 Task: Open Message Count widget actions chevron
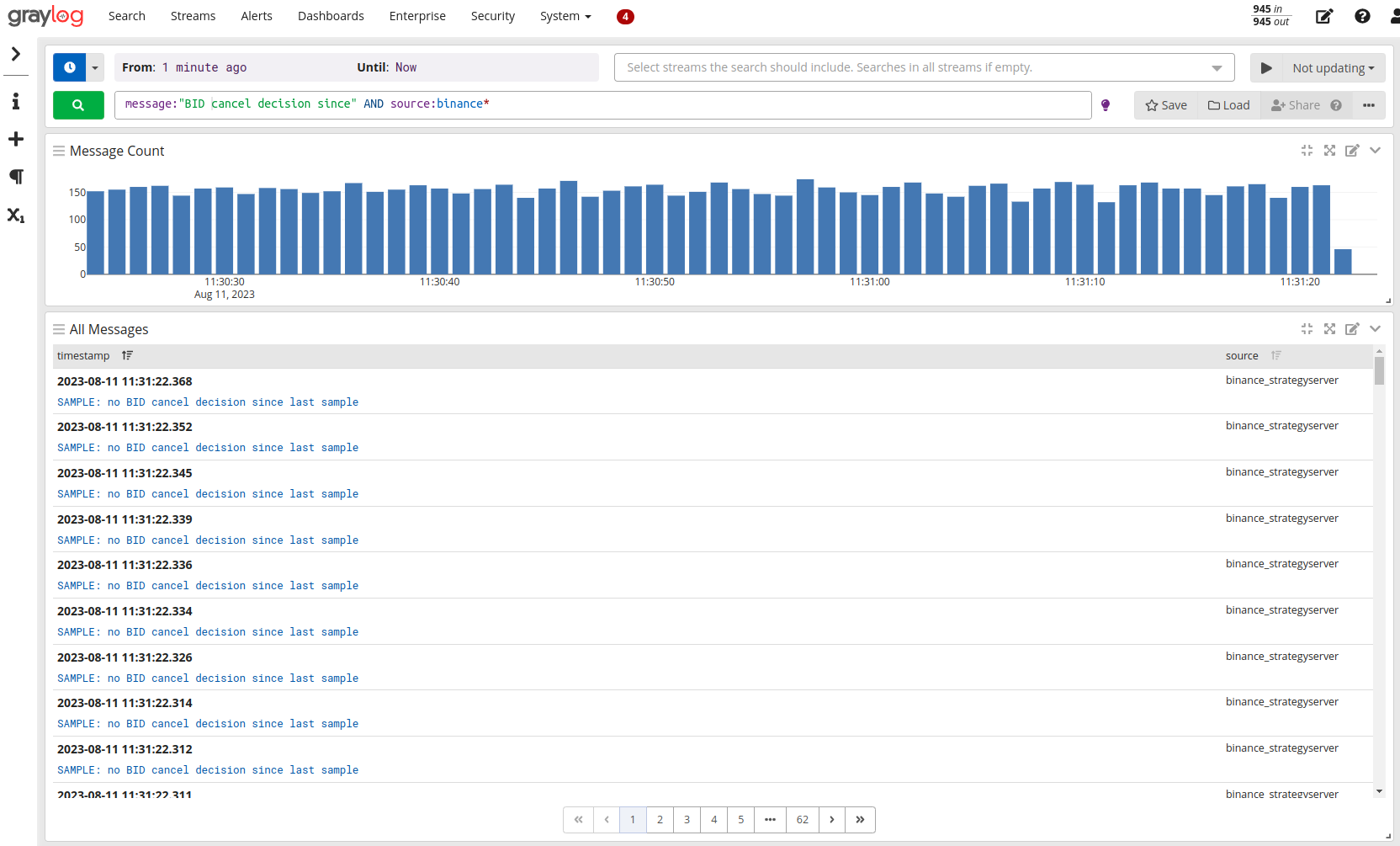click(1375, 151)
